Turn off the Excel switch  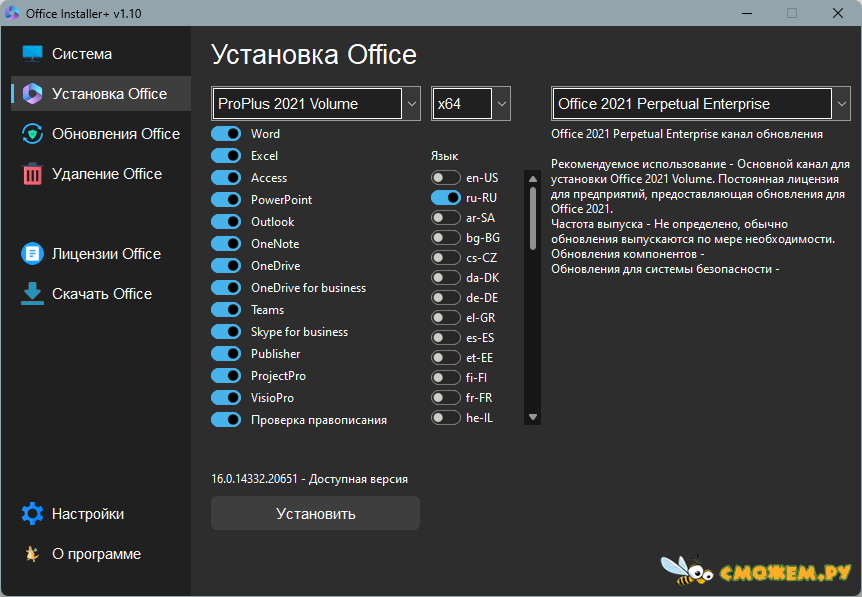pyautogui.click(x=226, y=156)
